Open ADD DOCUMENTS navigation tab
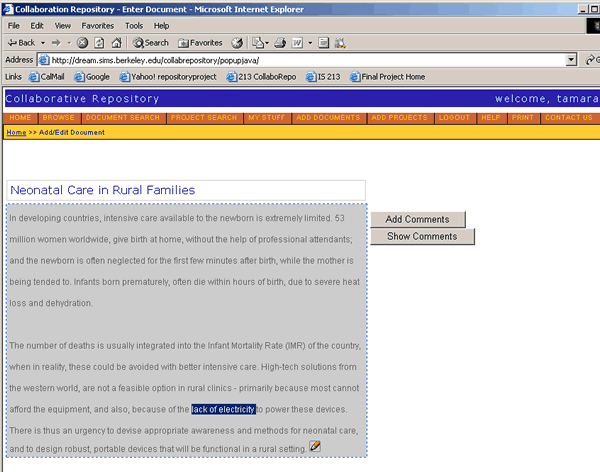 (328, 118)
